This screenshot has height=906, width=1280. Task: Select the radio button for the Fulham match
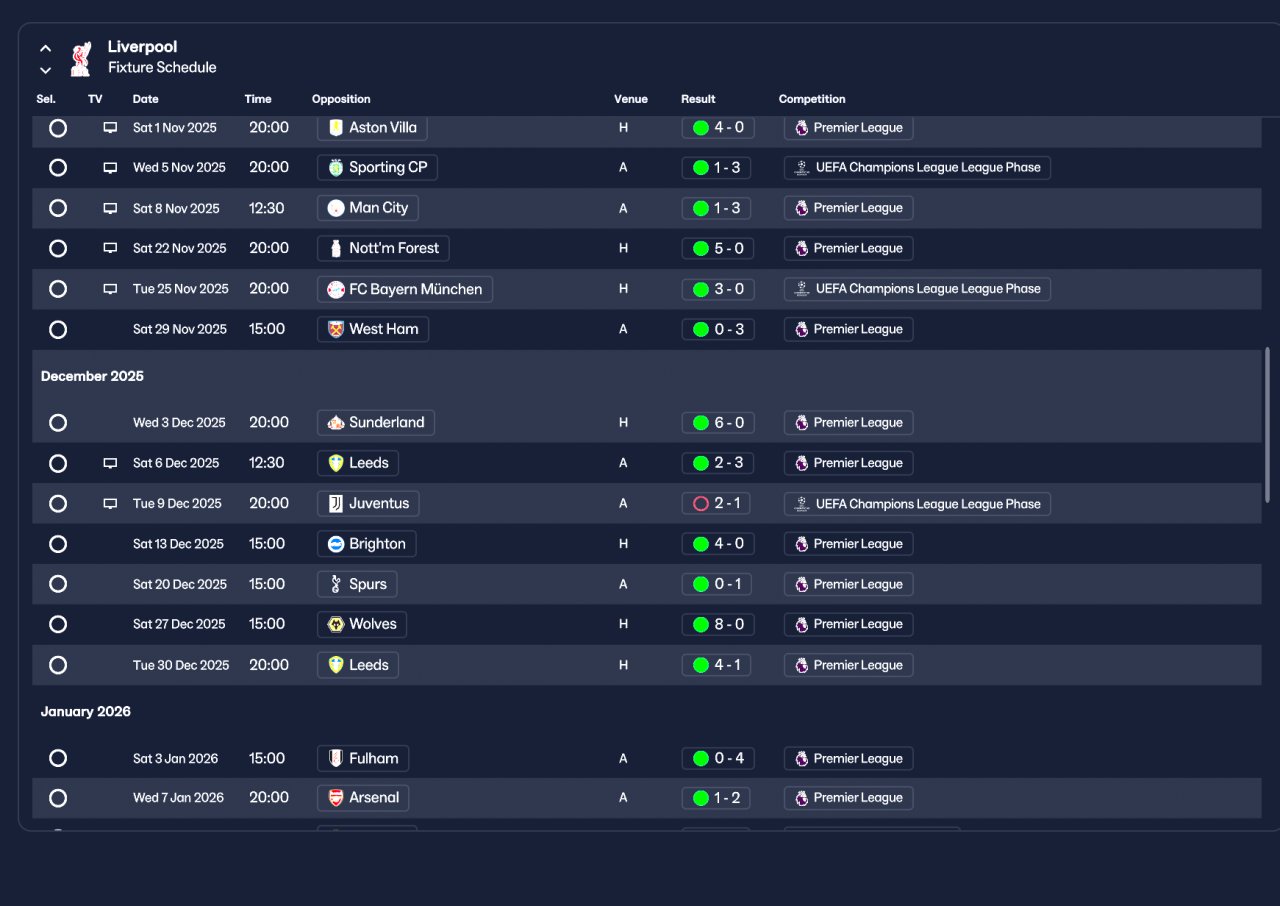point(58,758)
